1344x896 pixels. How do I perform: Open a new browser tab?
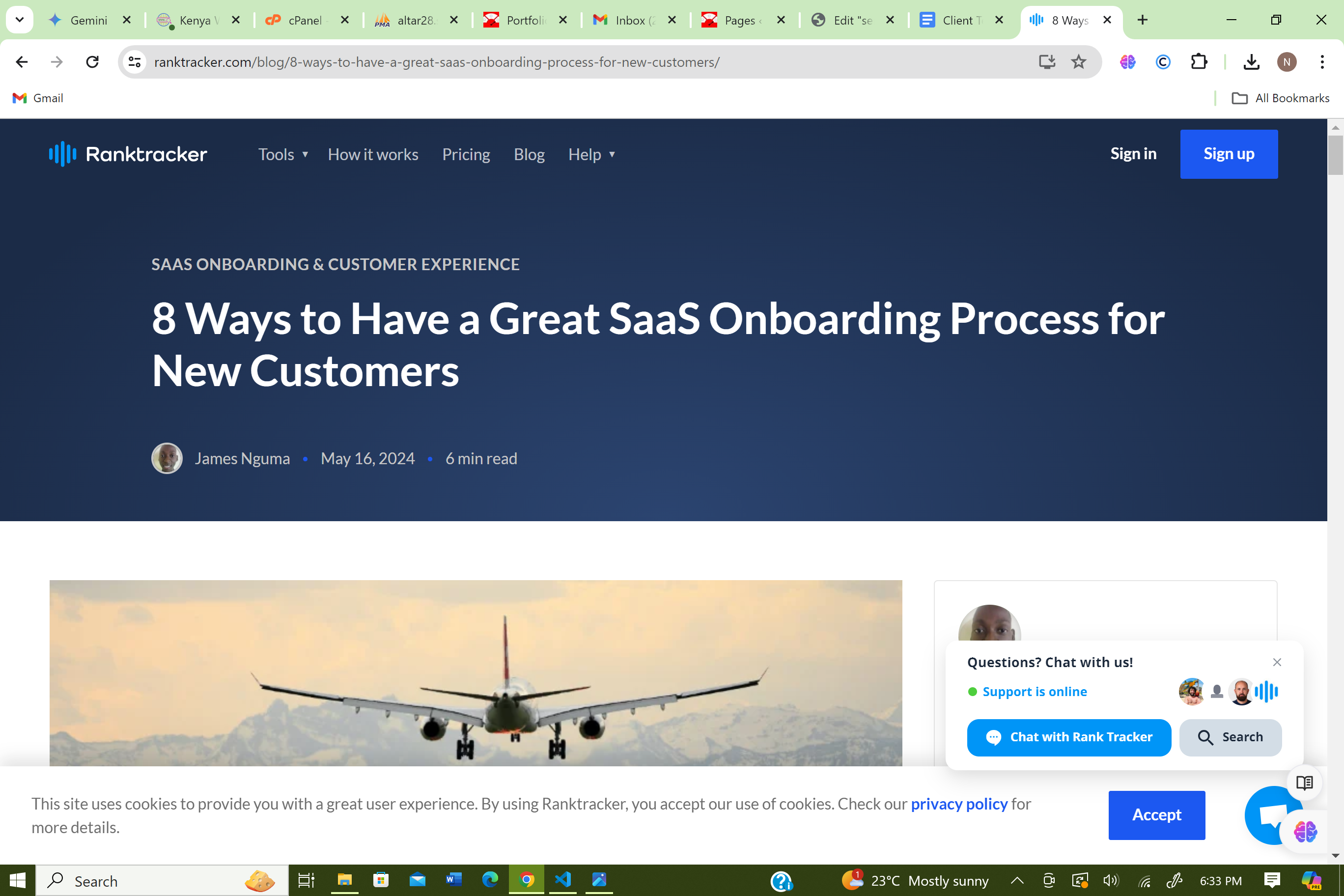pos(1142,20)
